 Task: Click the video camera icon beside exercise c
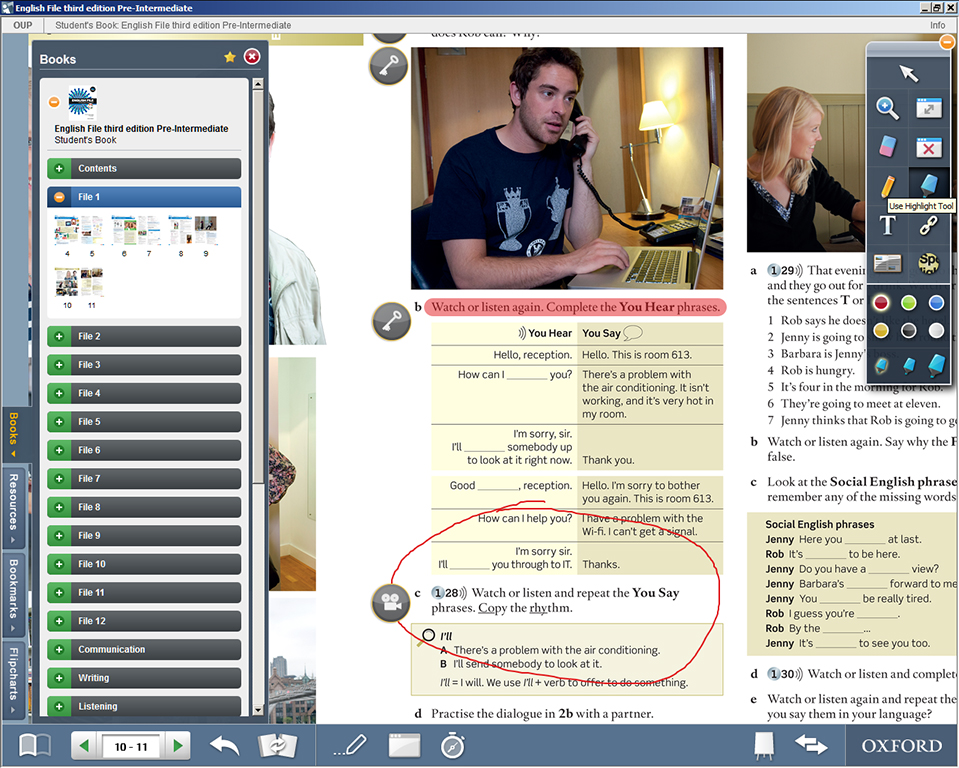pos(389,602)
